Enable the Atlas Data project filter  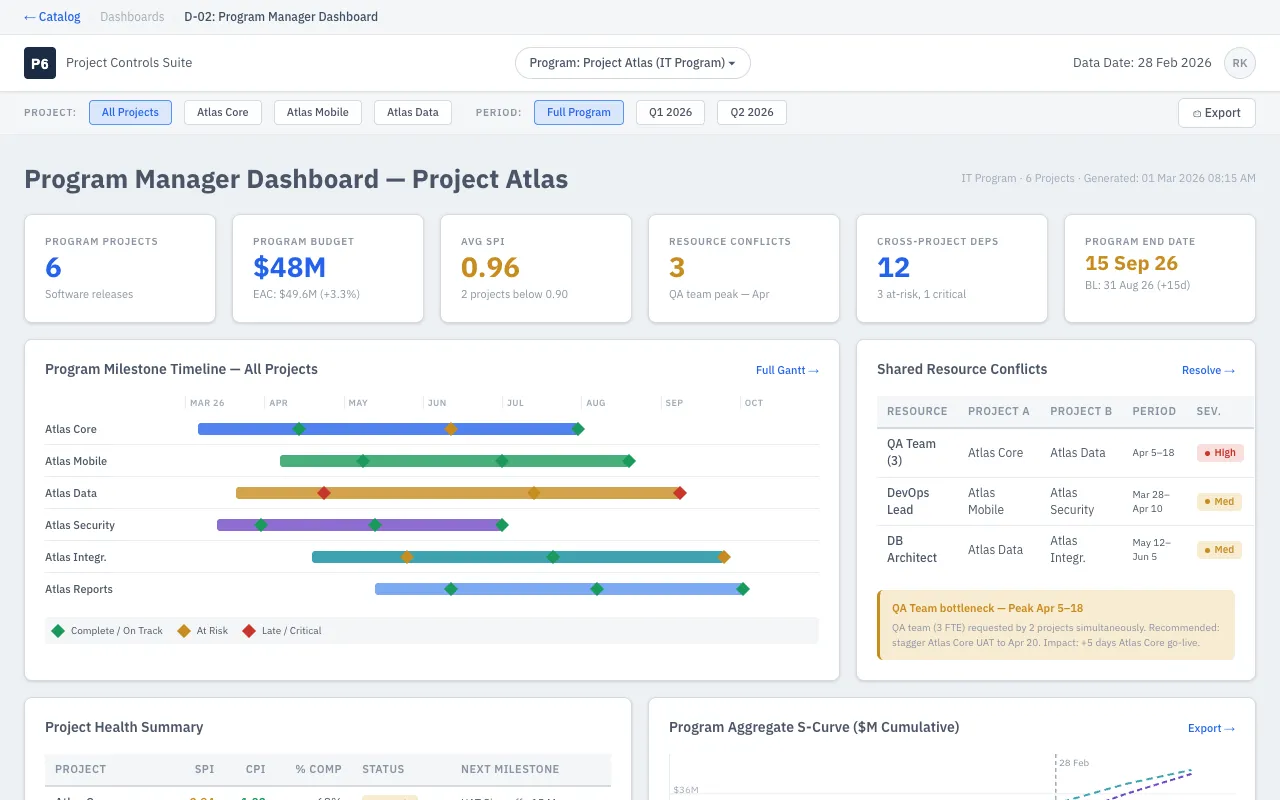tap(412, 112)
